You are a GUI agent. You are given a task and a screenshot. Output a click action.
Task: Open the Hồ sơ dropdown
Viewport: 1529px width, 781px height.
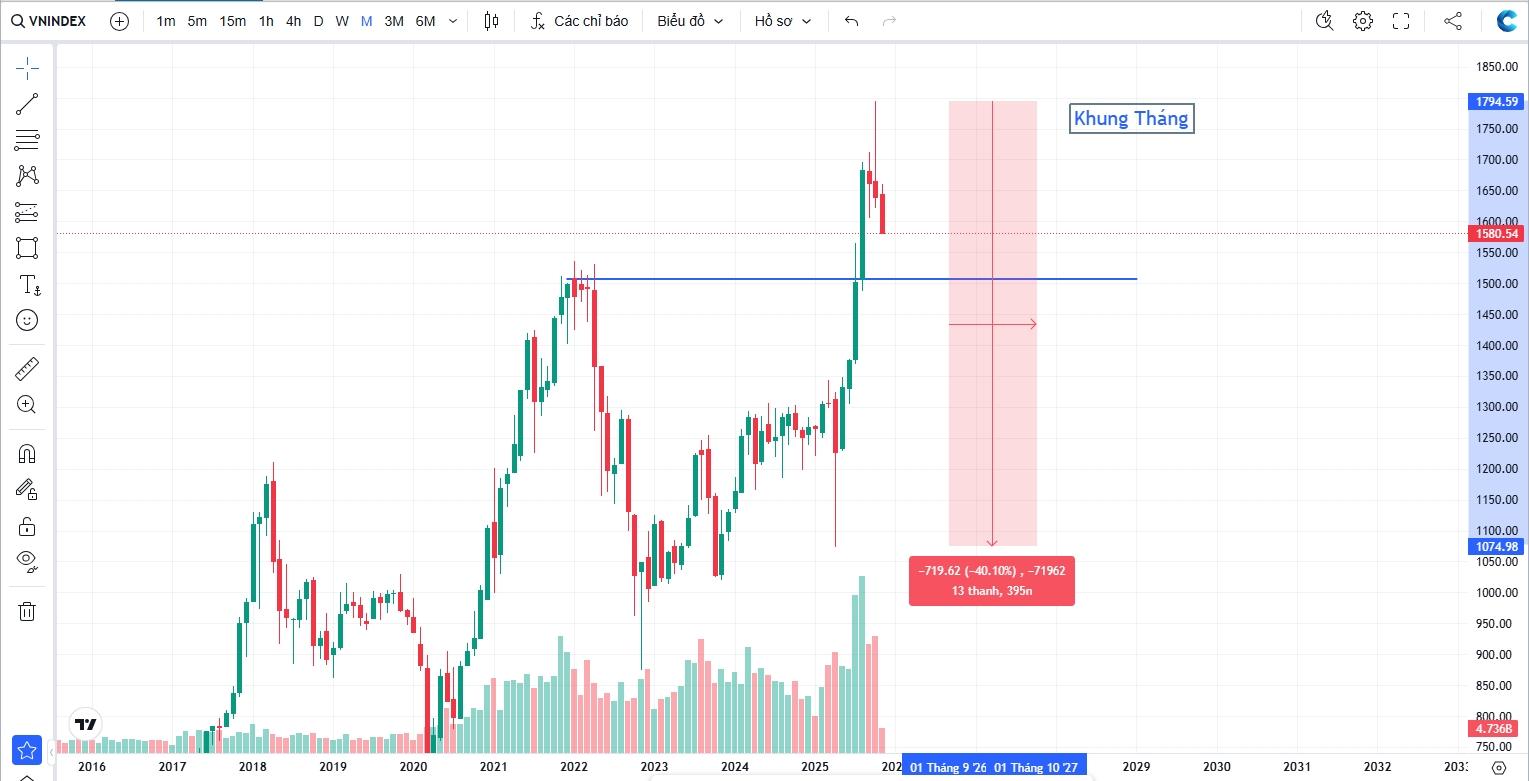[783, 21]
